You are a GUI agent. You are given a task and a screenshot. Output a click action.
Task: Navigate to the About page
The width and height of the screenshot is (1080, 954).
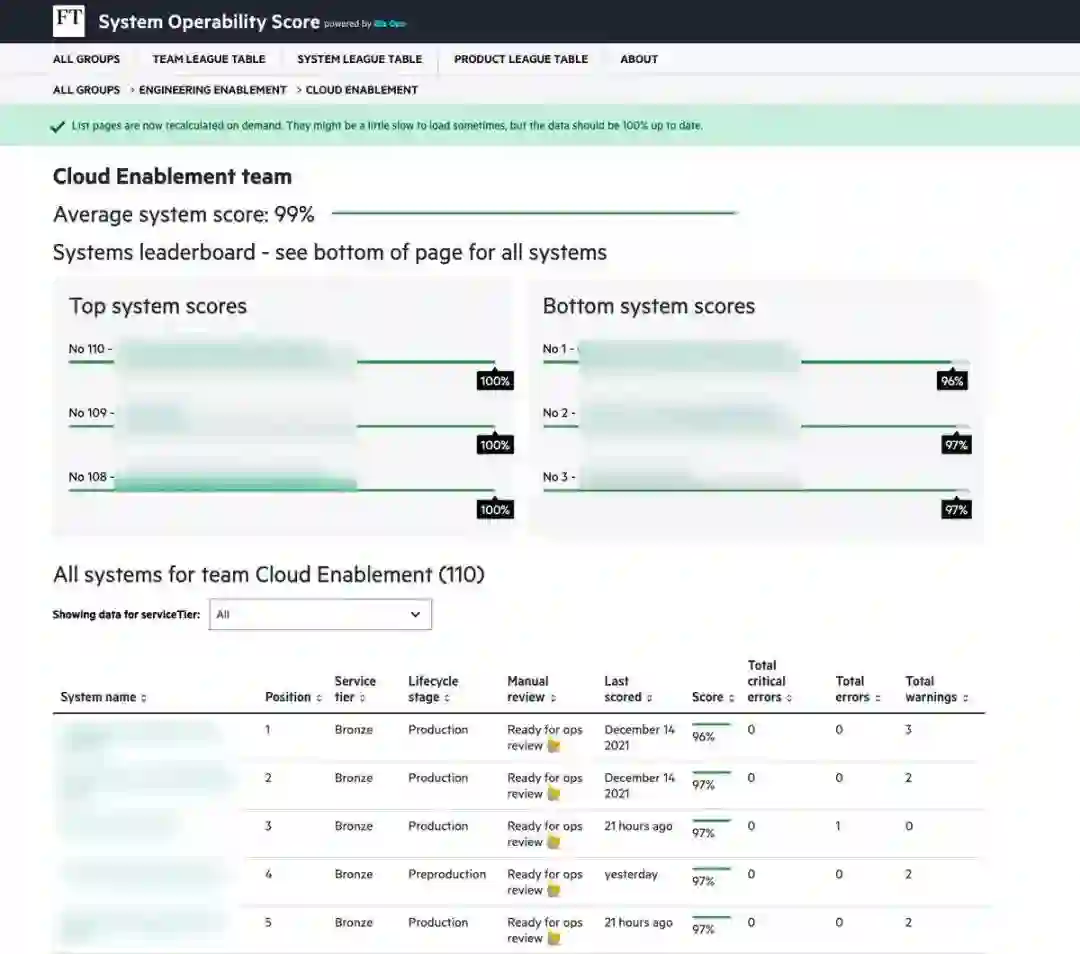point(639,59)
